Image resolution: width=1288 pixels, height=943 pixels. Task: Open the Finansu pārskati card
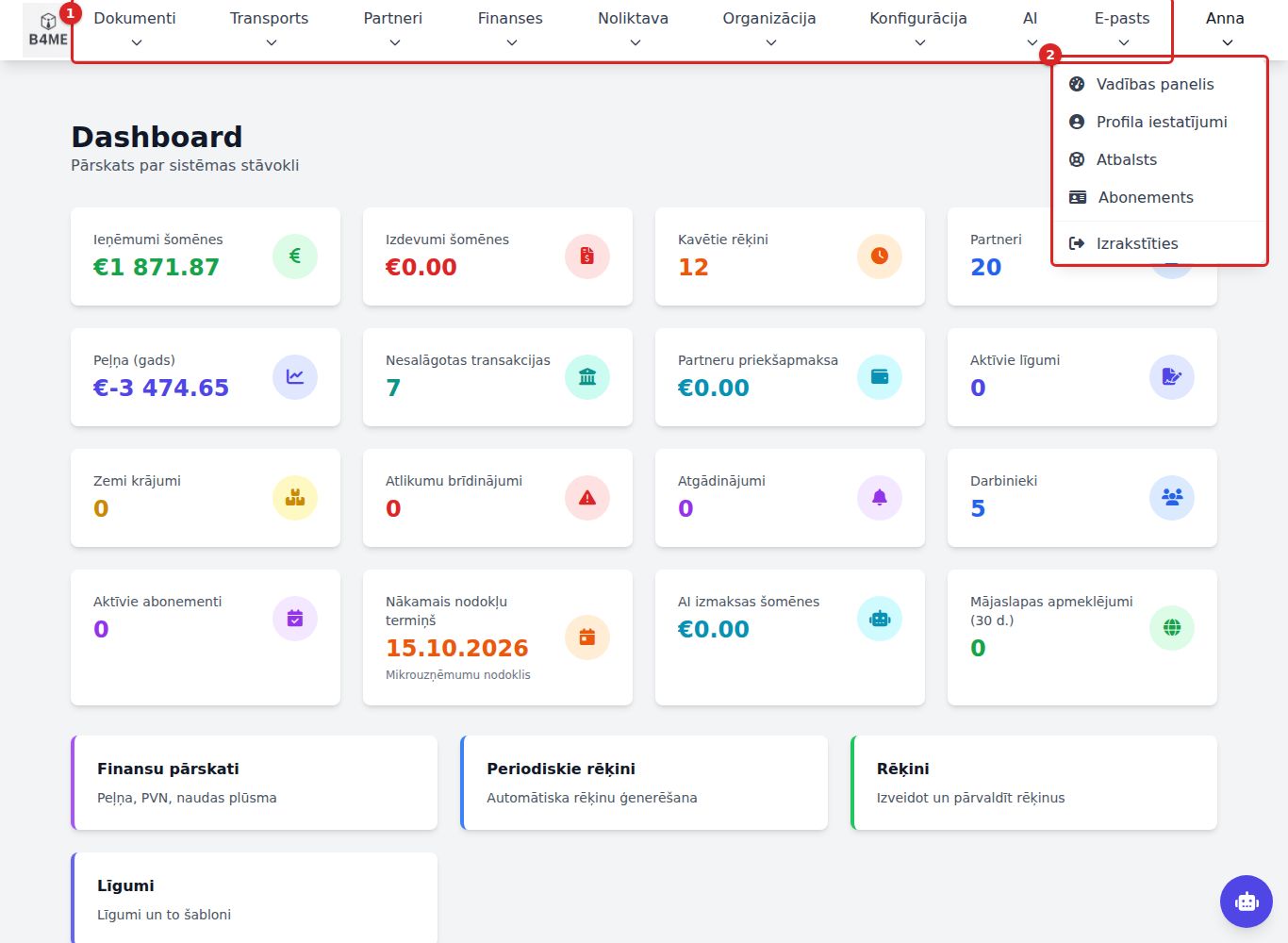[255, 783]
